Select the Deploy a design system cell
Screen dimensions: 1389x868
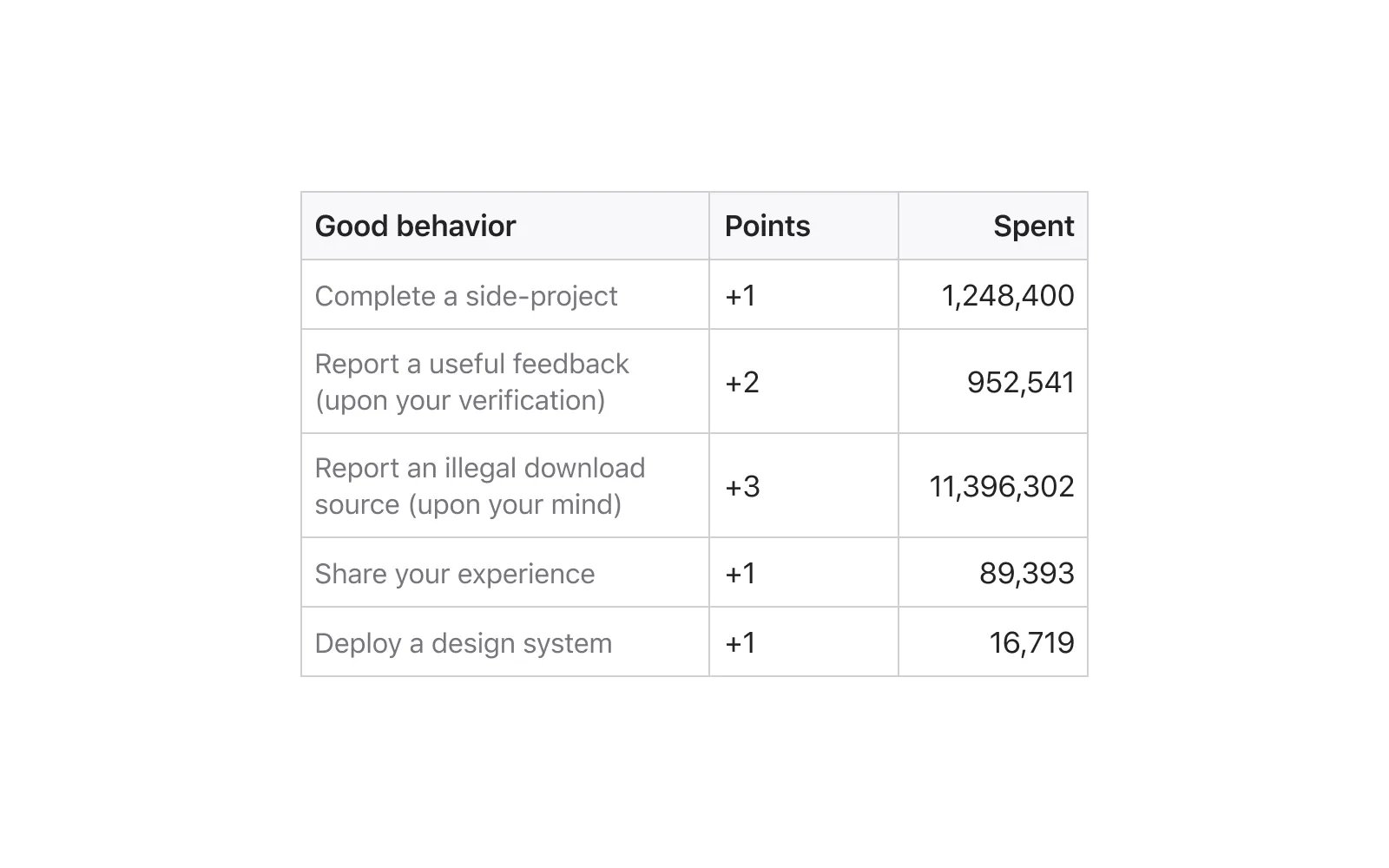click(505, 642)
